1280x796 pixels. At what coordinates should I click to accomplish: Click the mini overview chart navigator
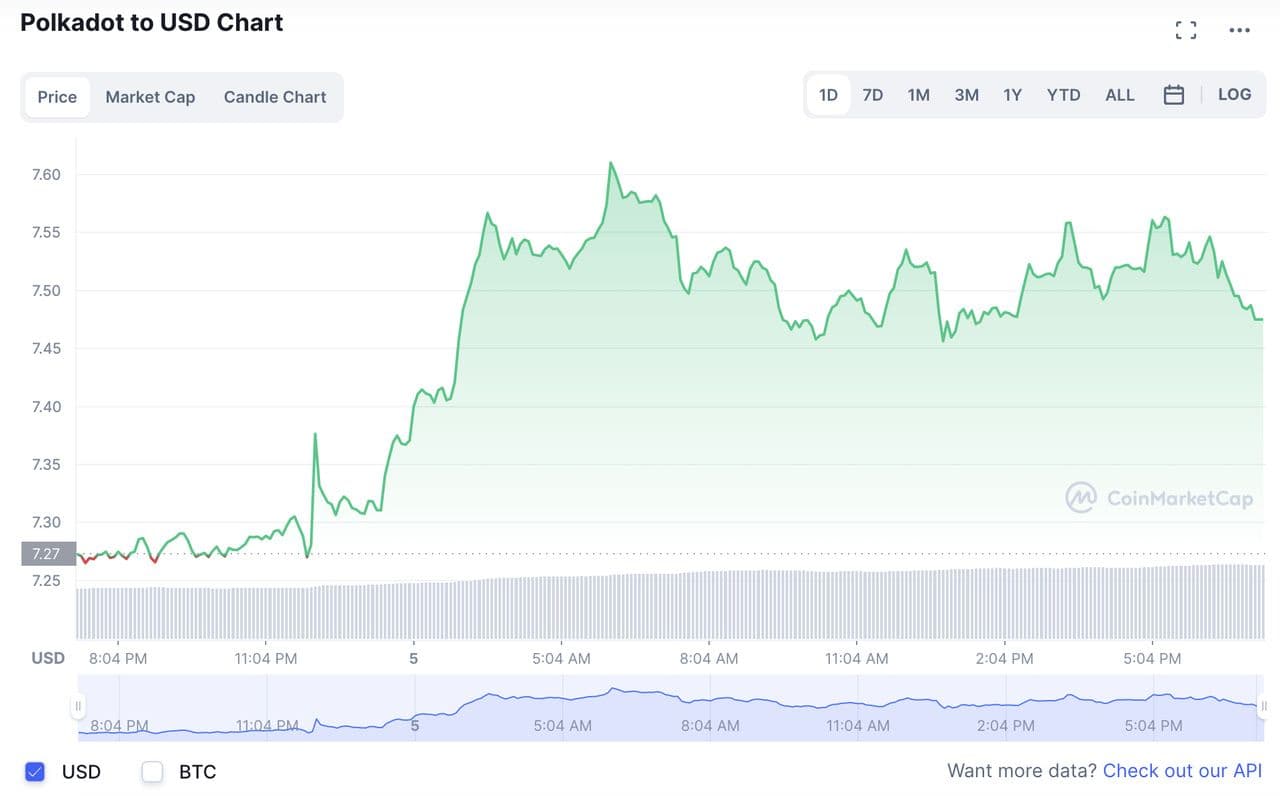(x=670, y=708)
